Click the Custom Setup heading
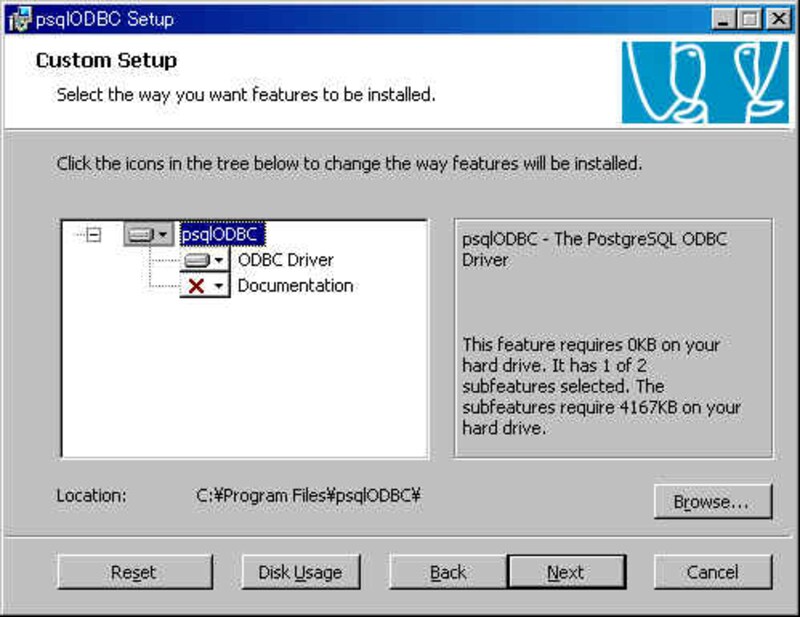 tap(106, 60)
